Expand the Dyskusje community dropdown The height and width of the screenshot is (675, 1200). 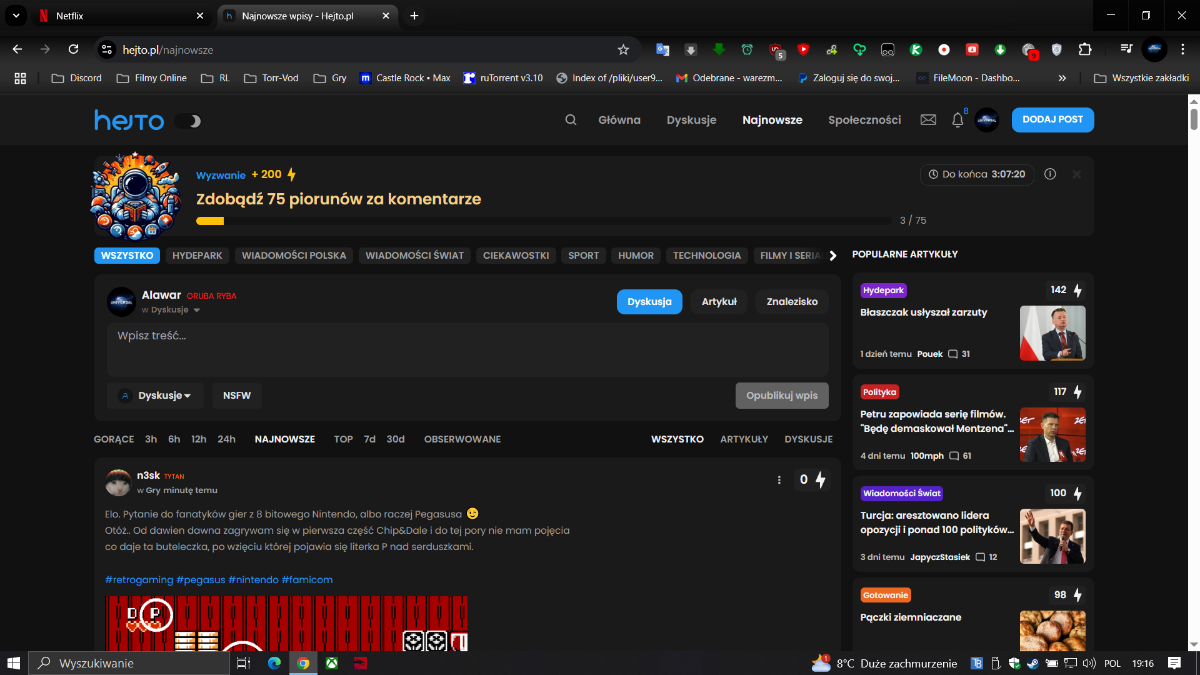coord(156,395)
